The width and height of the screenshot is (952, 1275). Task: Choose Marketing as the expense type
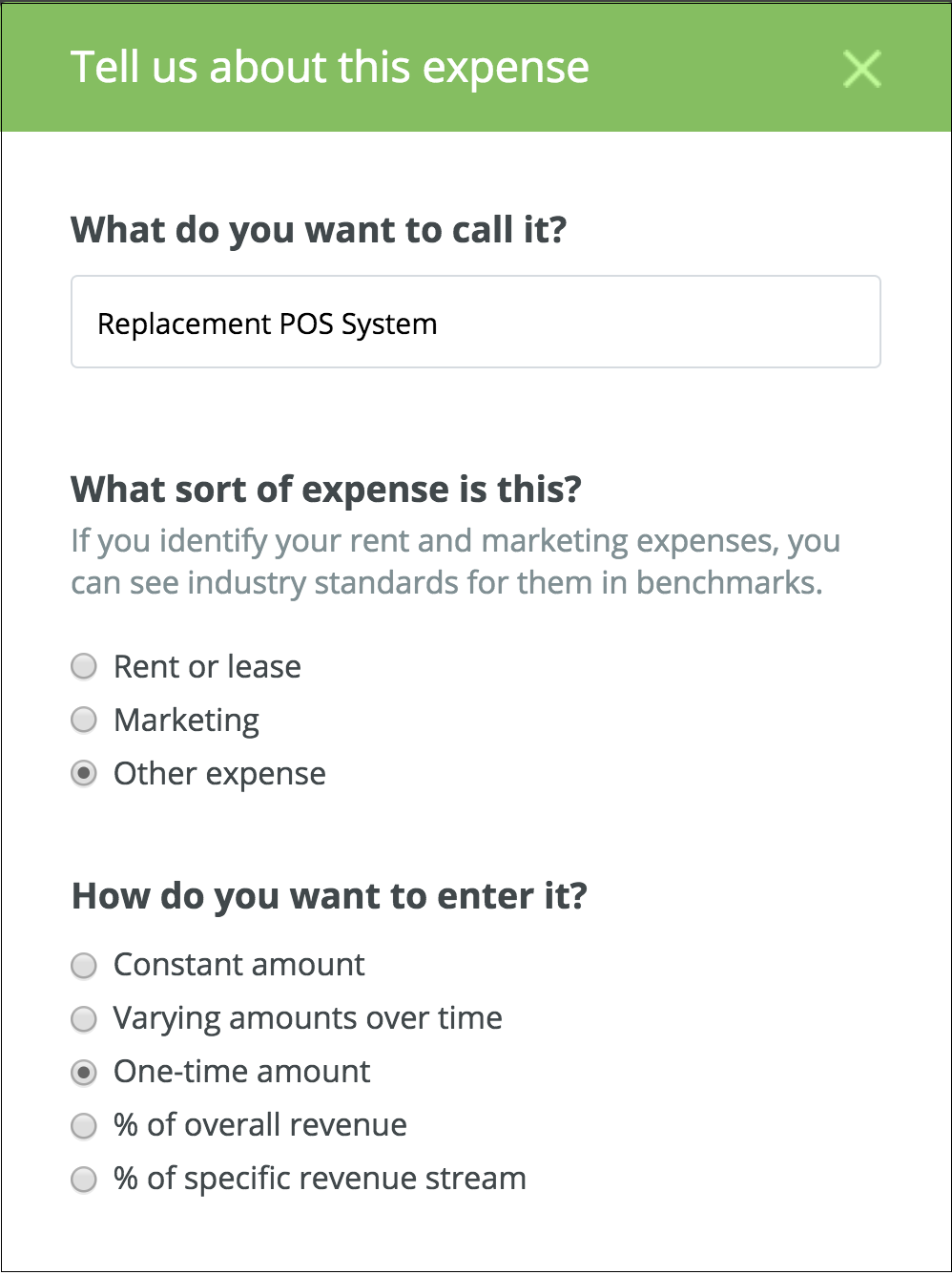[x=83, y=720]
